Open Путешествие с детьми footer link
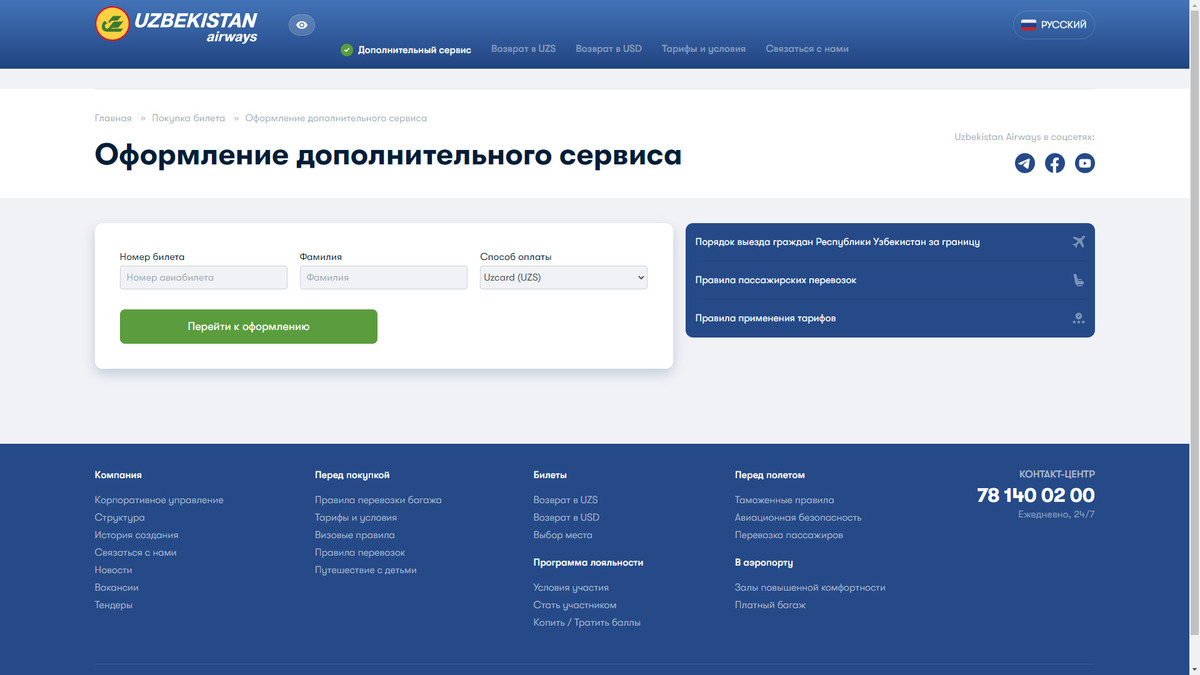This screenshot has width=1200, height=675. [366, 570]
